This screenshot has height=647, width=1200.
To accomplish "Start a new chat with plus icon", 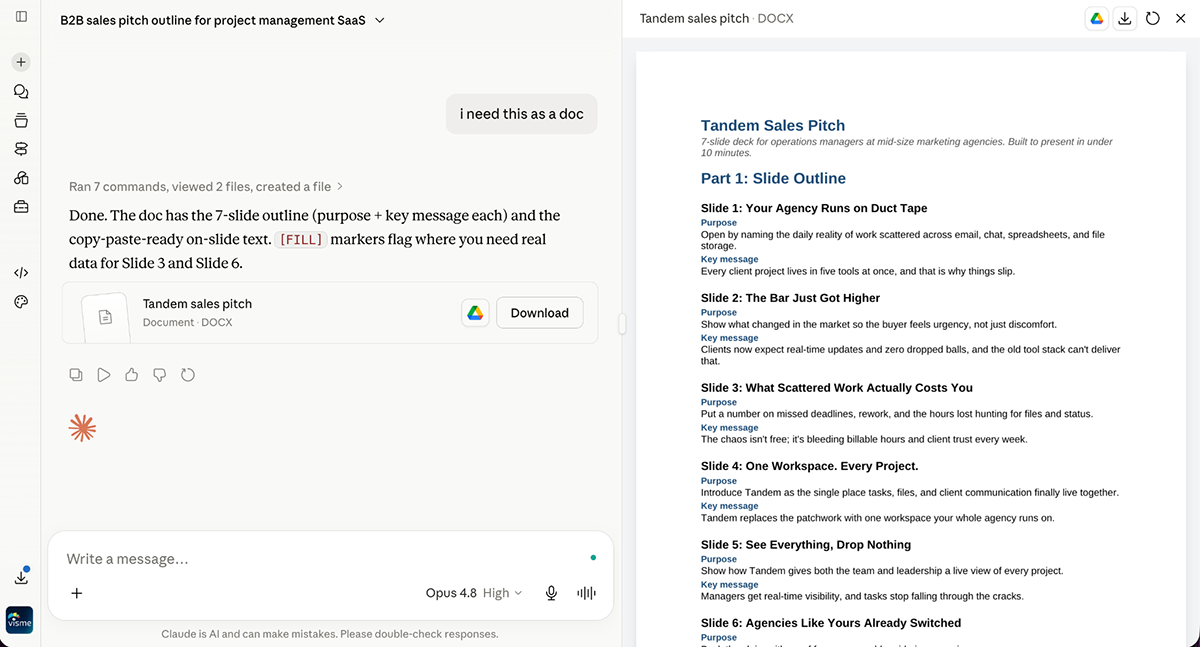I will [x=21, y=62].
